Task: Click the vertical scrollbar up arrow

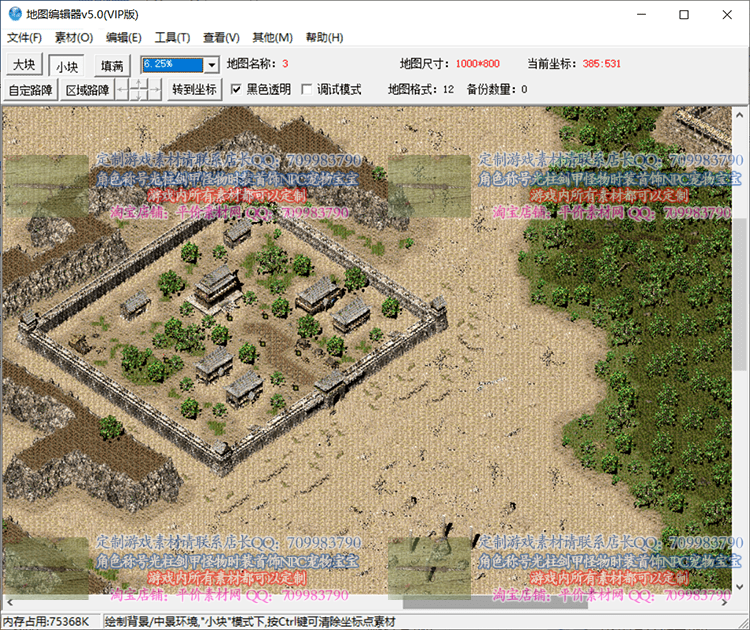Action: 739,115
